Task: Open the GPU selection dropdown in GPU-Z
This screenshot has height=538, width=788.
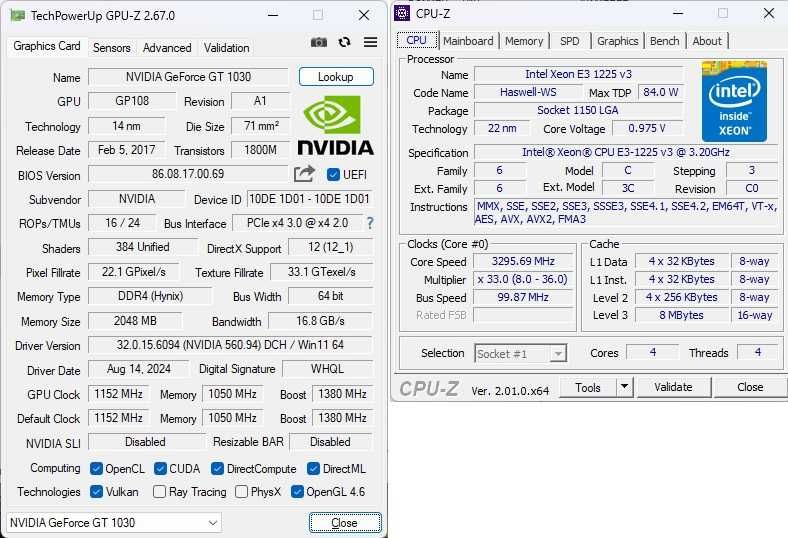Action: [x=114, y=522]
